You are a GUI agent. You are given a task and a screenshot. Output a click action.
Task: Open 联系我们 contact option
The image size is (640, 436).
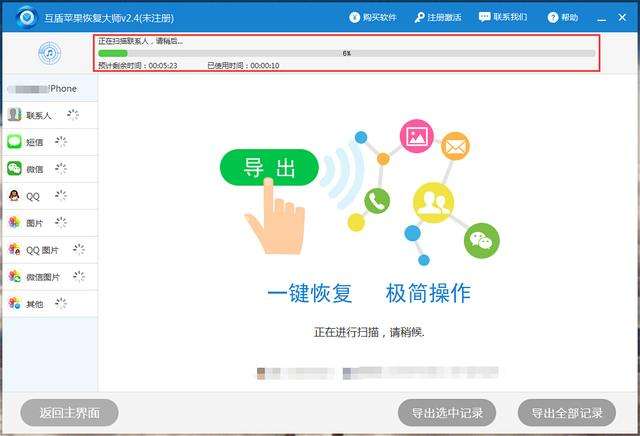[502, 17]
